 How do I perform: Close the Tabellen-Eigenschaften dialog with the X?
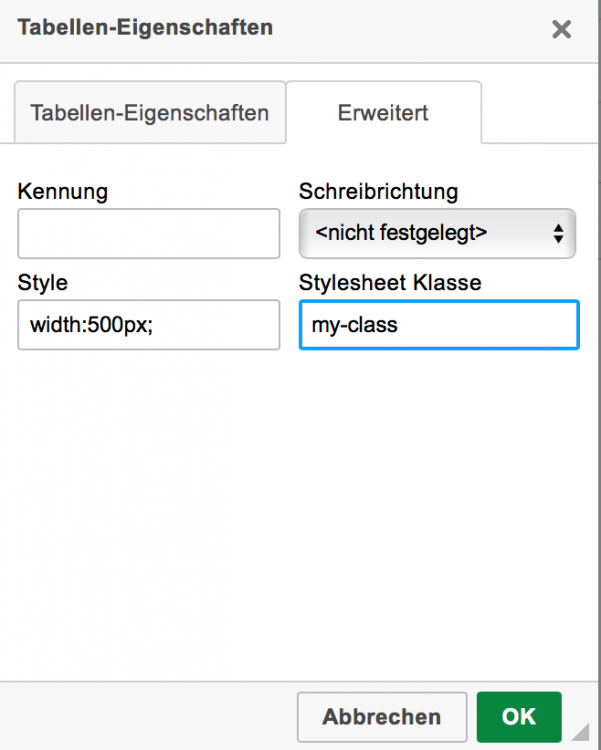[x=561, y=29]
